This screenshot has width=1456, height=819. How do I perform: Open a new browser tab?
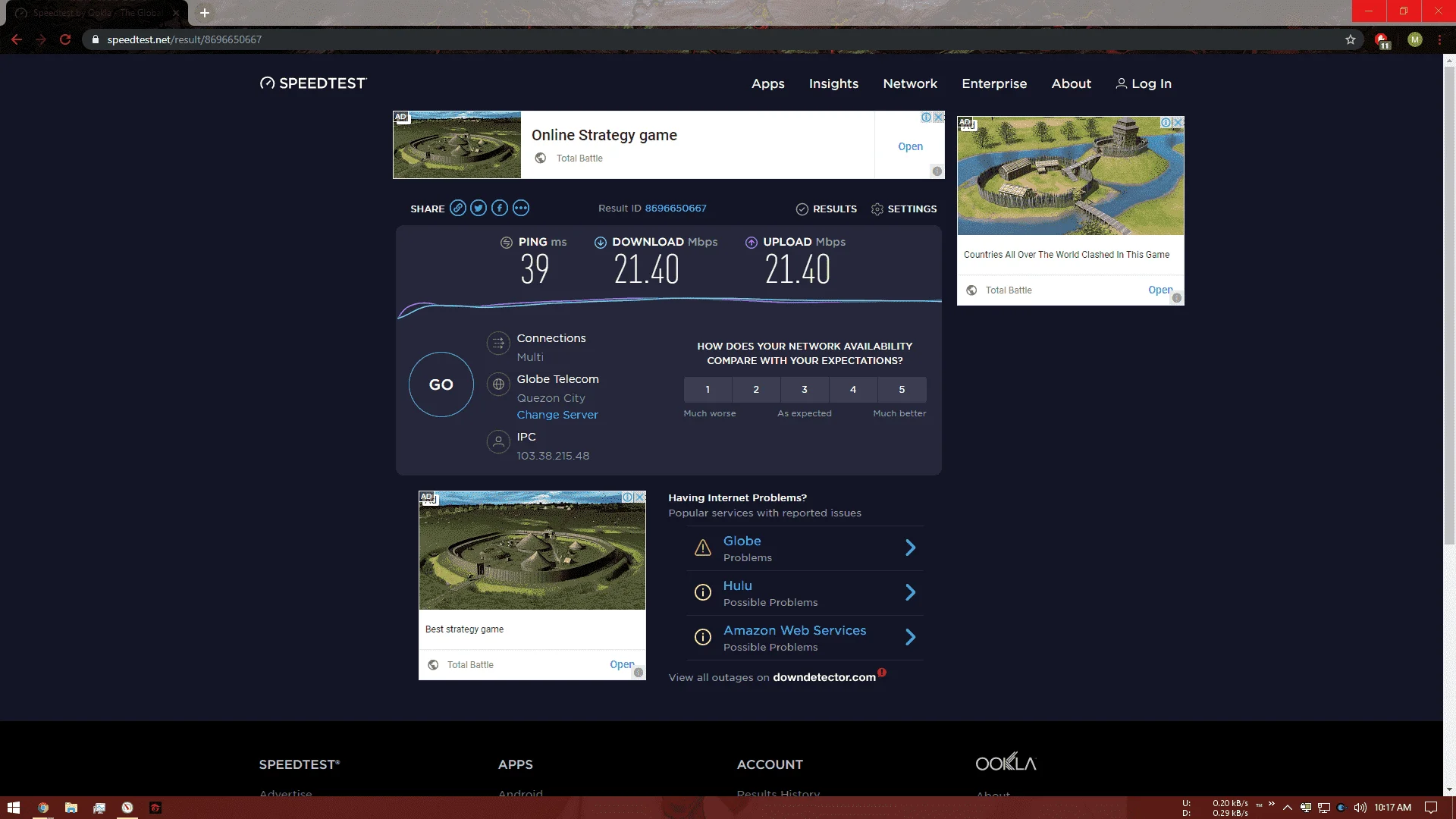(205, 13)
